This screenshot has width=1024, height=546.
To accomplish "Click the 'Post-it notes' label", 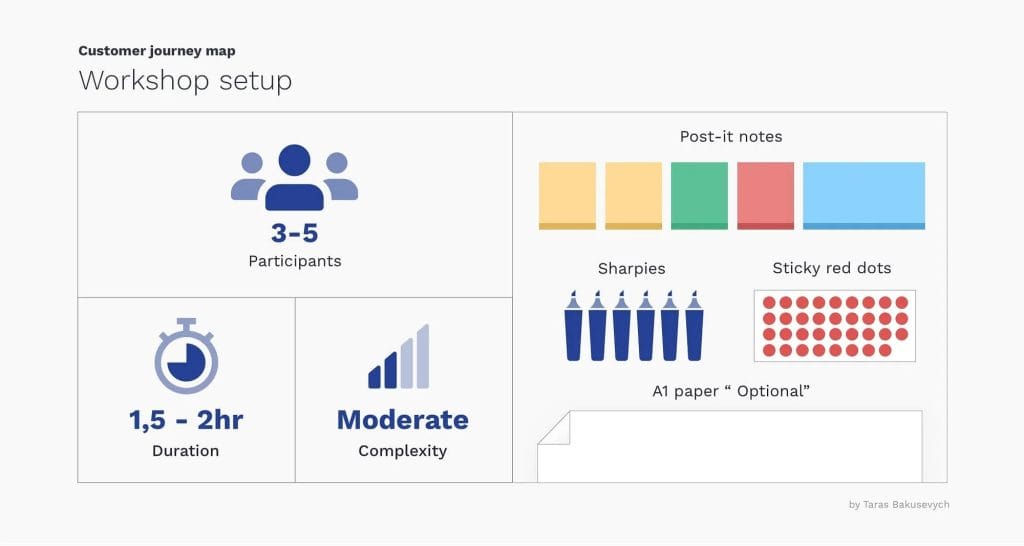I will (731, 136).
